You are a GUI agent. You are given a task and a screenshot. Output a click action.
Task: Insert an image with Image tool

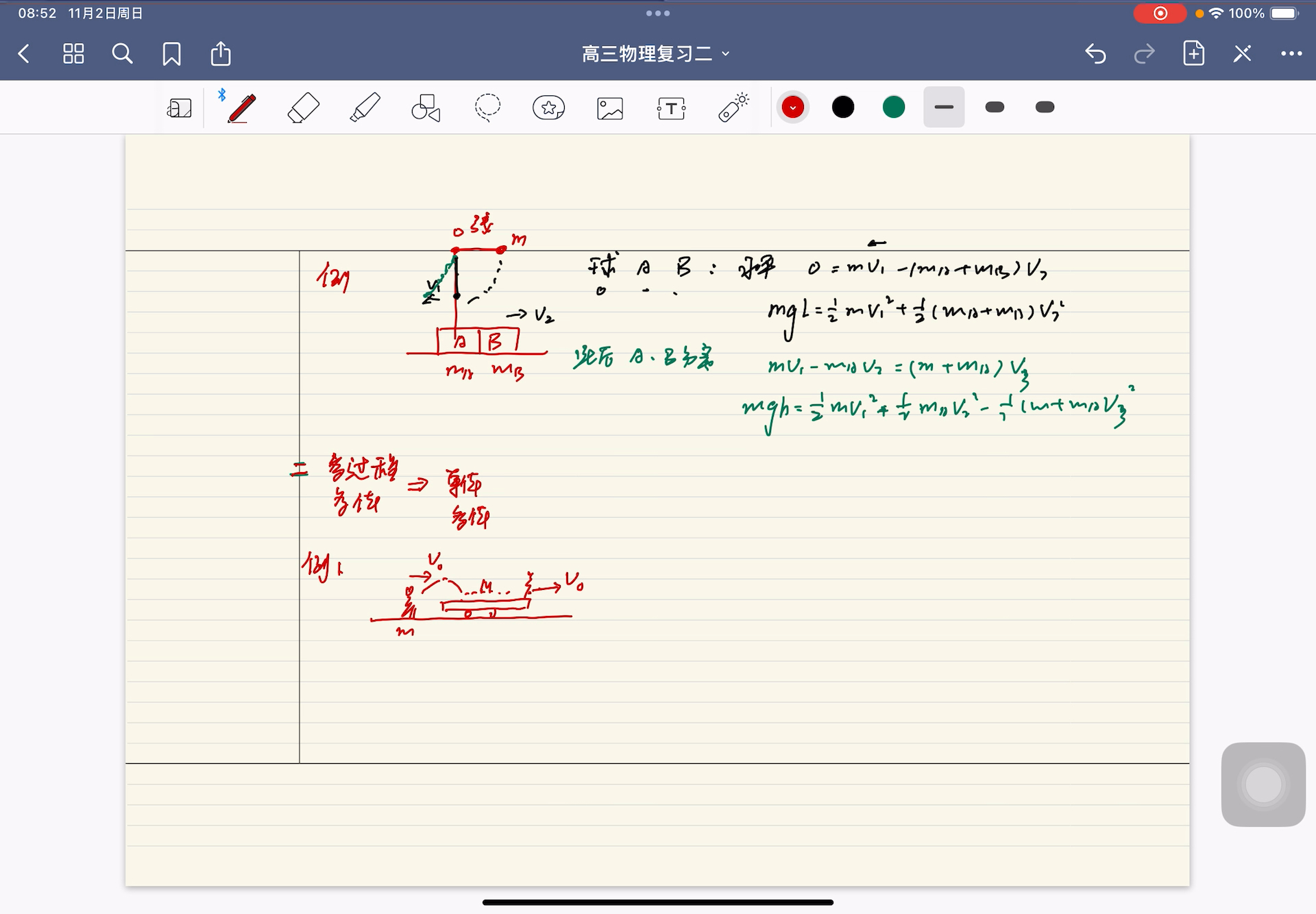click(609, 108)
